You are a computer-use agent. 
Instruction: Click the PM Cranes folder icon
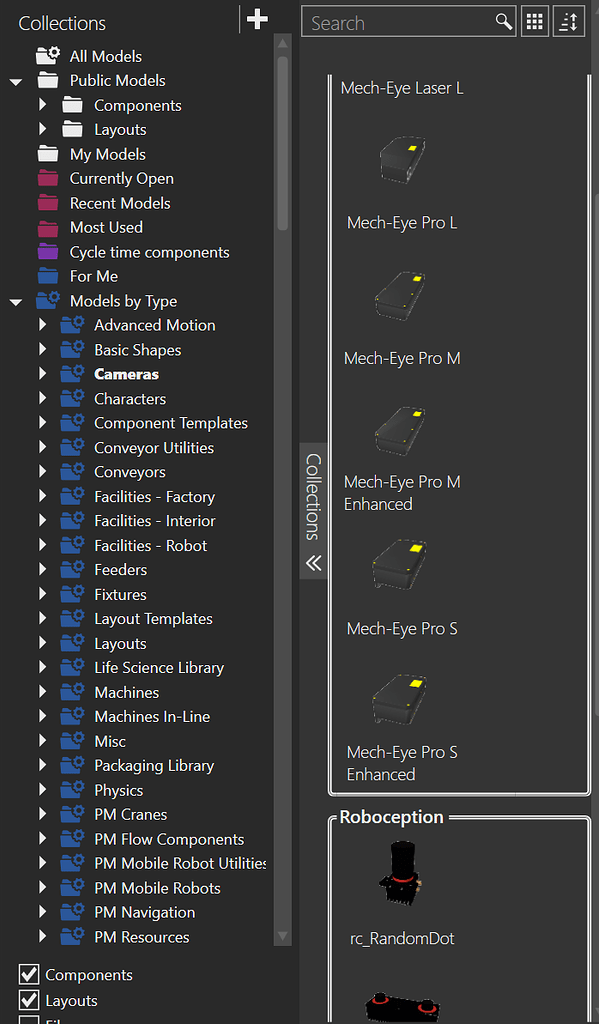click(73, 814)
